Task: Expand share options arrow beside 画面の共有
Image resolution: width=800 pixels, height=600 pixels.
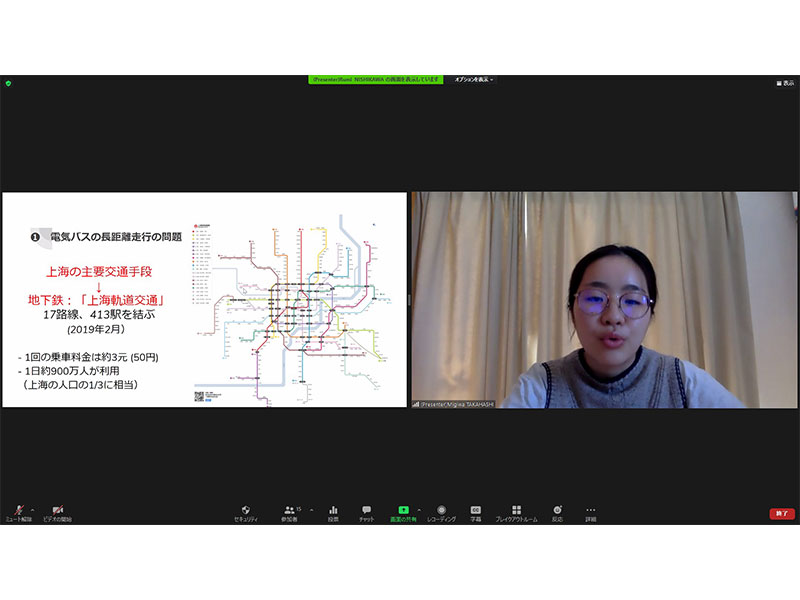Action: [x=419, y=507]
